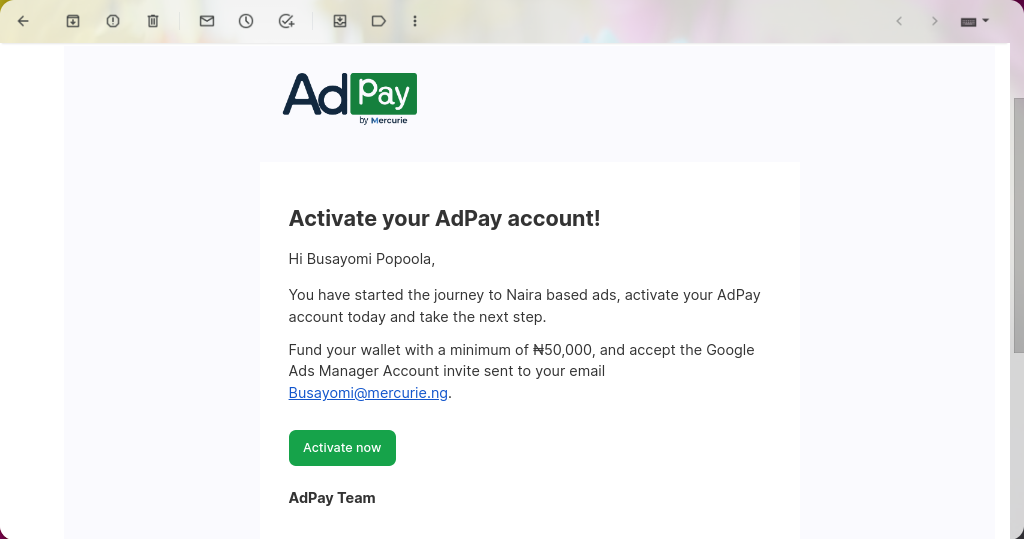This screenshot has height=539, width=1024.
Task: Click the Activate your AdPay account heading
Action: 444,218
